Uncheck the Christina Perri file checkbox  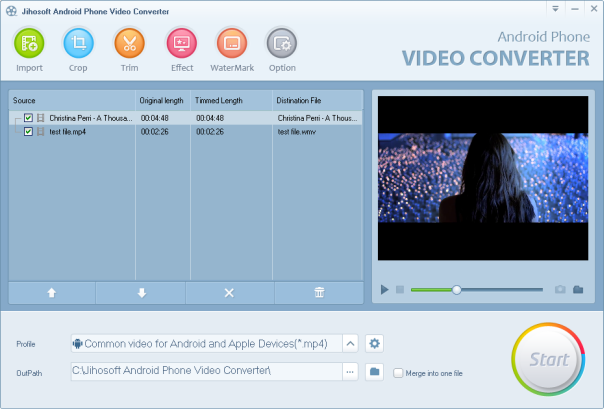pos(28,118)
